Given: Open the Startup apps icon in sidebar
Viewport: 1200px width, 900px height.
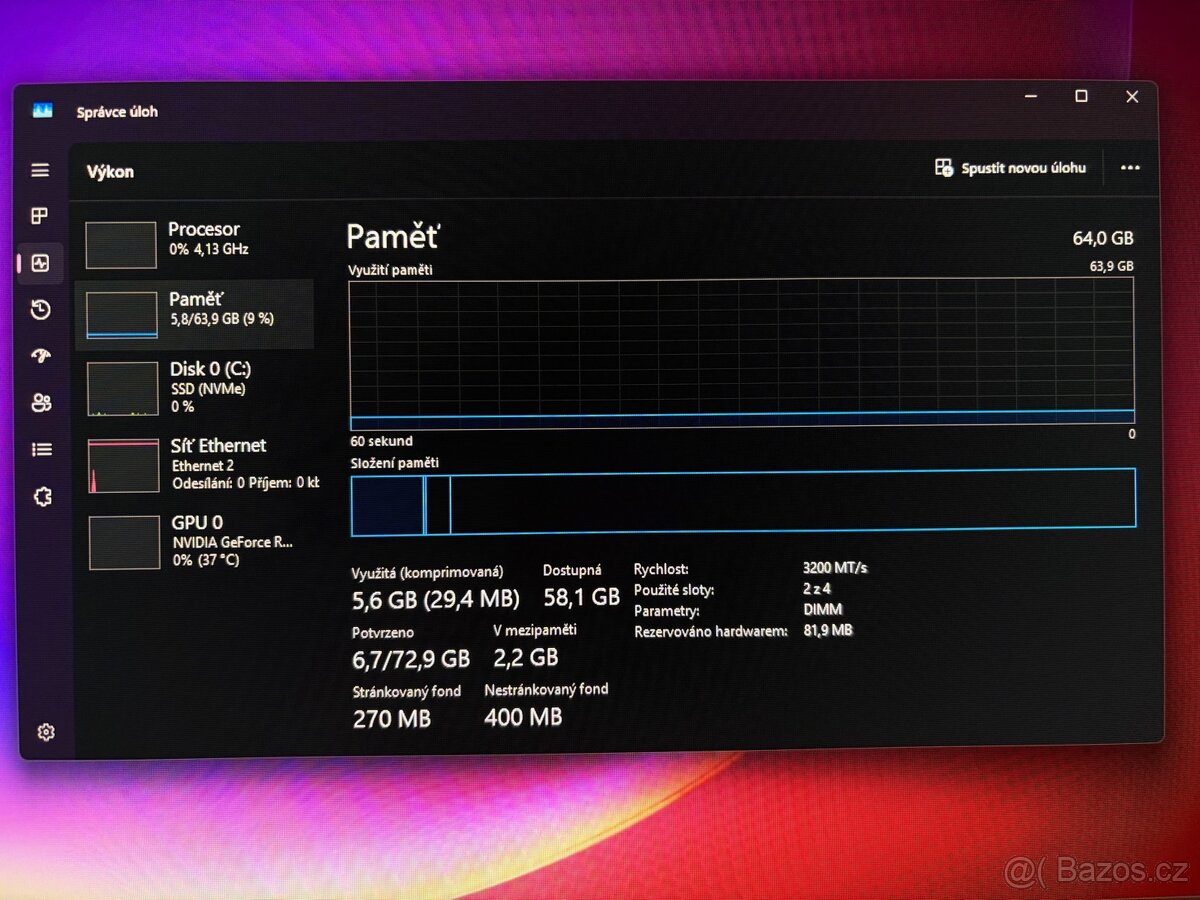Looking at the screenshot, I should click(x=40, y=356).
